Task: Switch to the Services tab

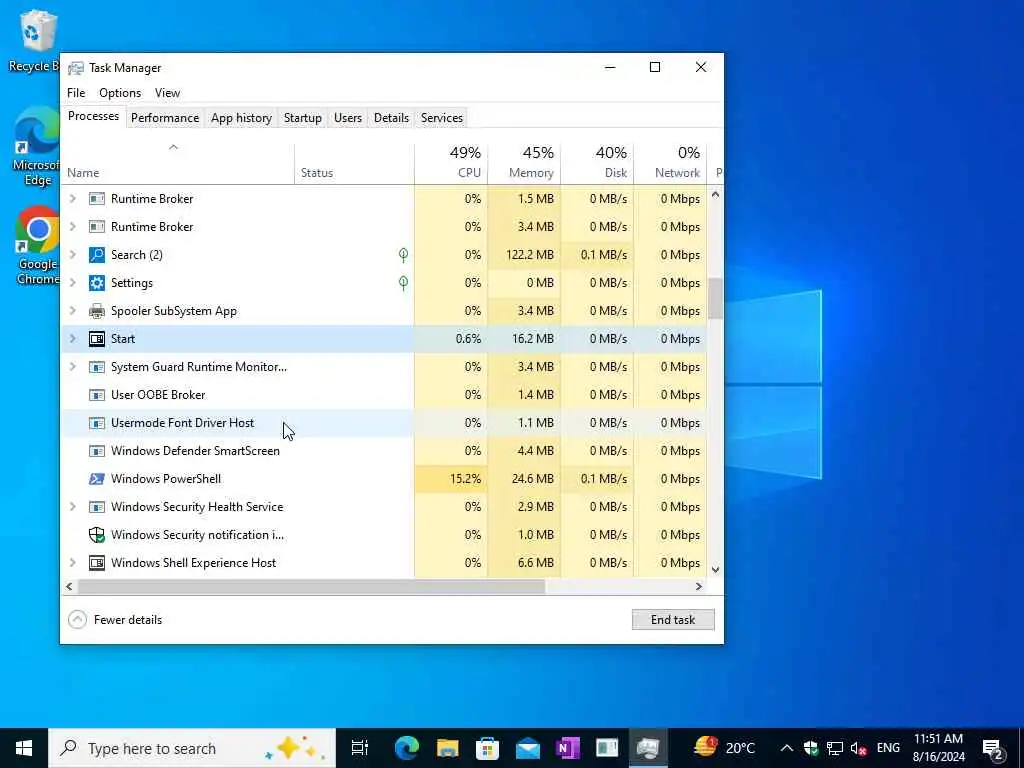Action: (x=442, y=118)
